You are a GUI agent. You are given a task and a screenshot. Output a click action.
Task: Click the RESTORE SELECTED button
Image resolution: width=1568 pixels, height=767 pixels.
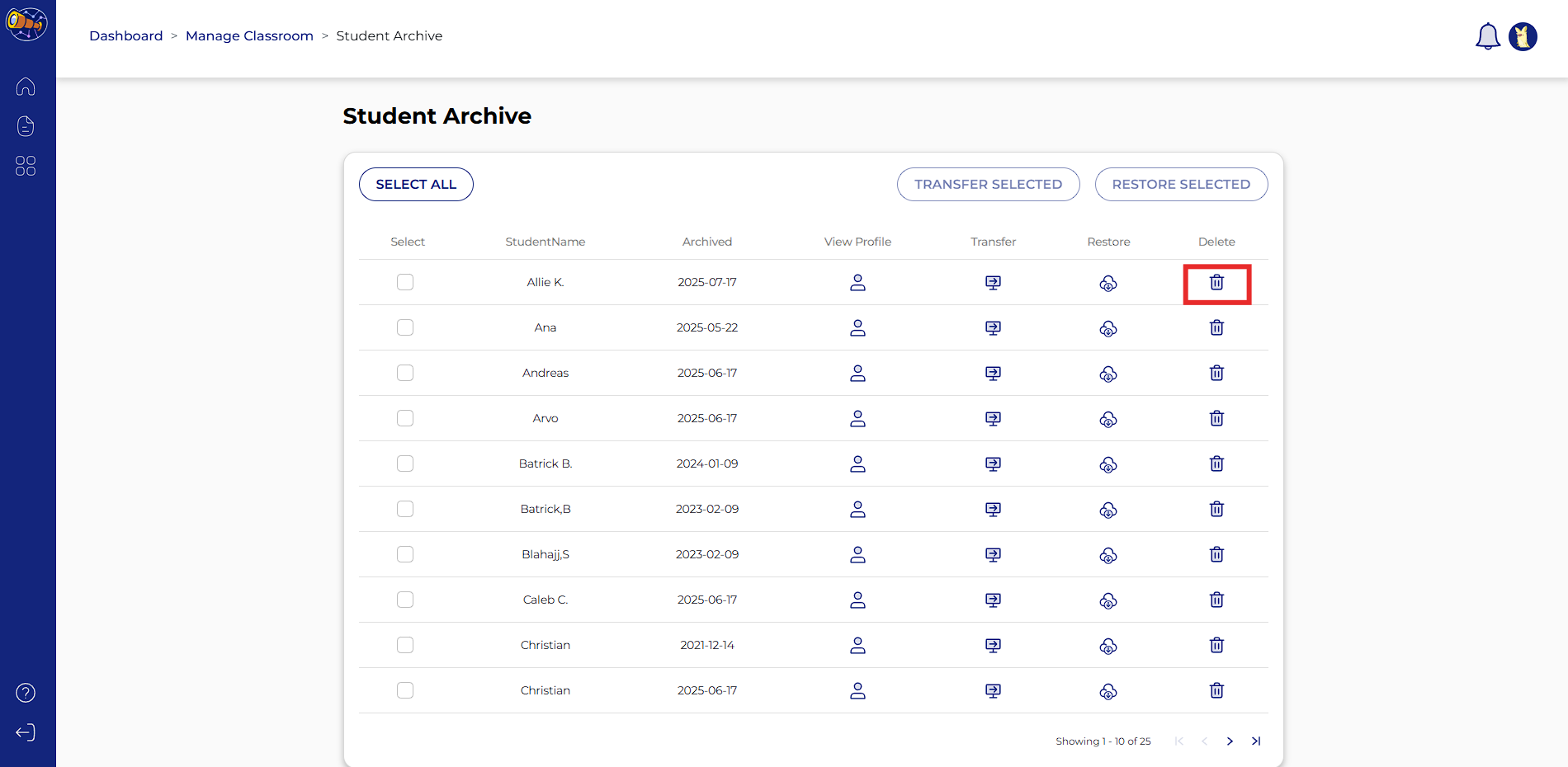coord(1182,185)
